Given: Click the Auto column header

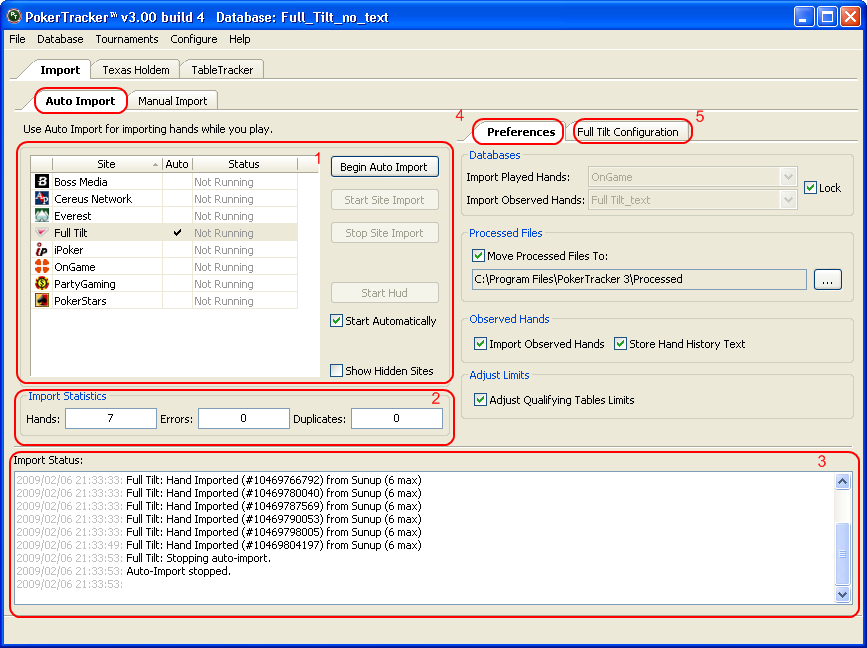Looking at the screenshot, I should [177, 164].
